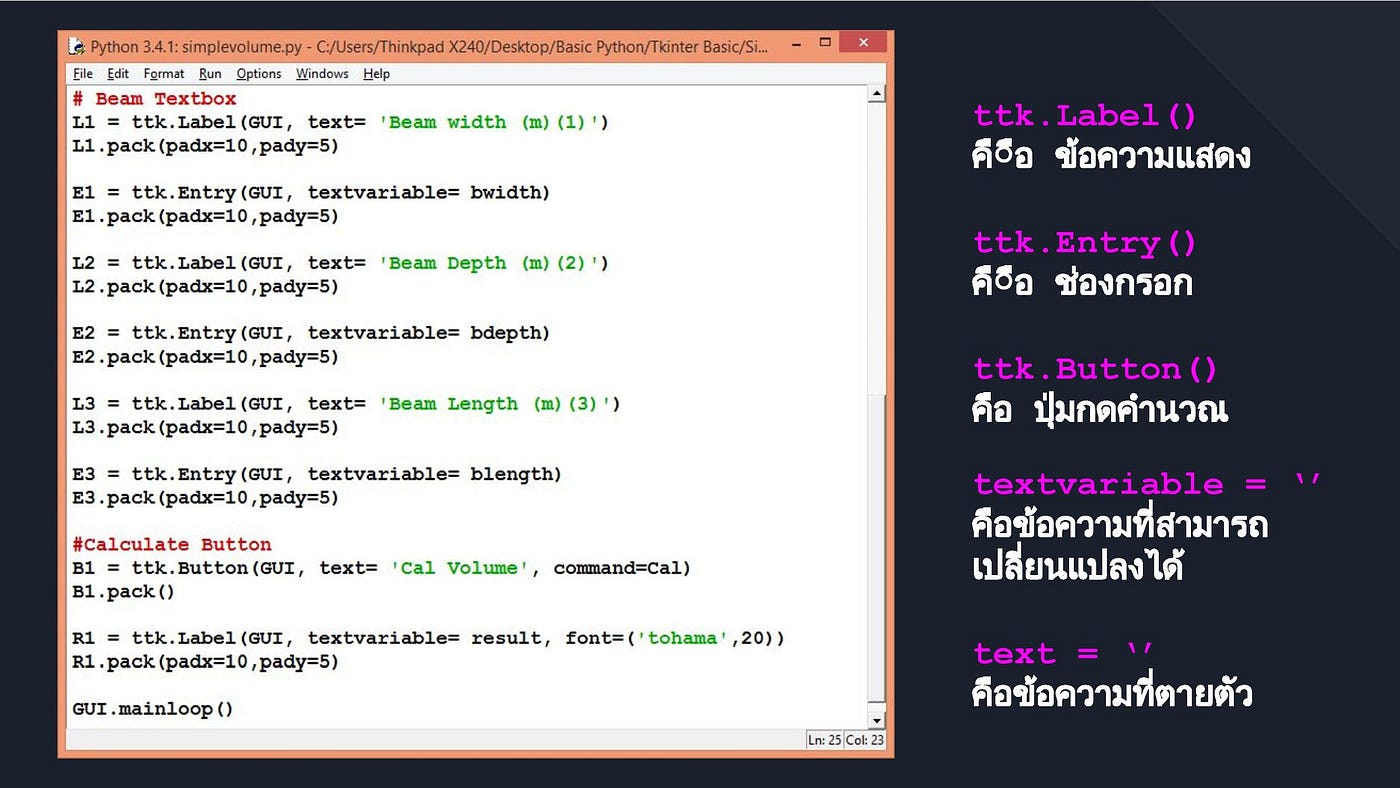The width and height of the screenshot is (1400, 788).
Task: Open the File menu
Action: pyautogui.click(x=82, y=73)
